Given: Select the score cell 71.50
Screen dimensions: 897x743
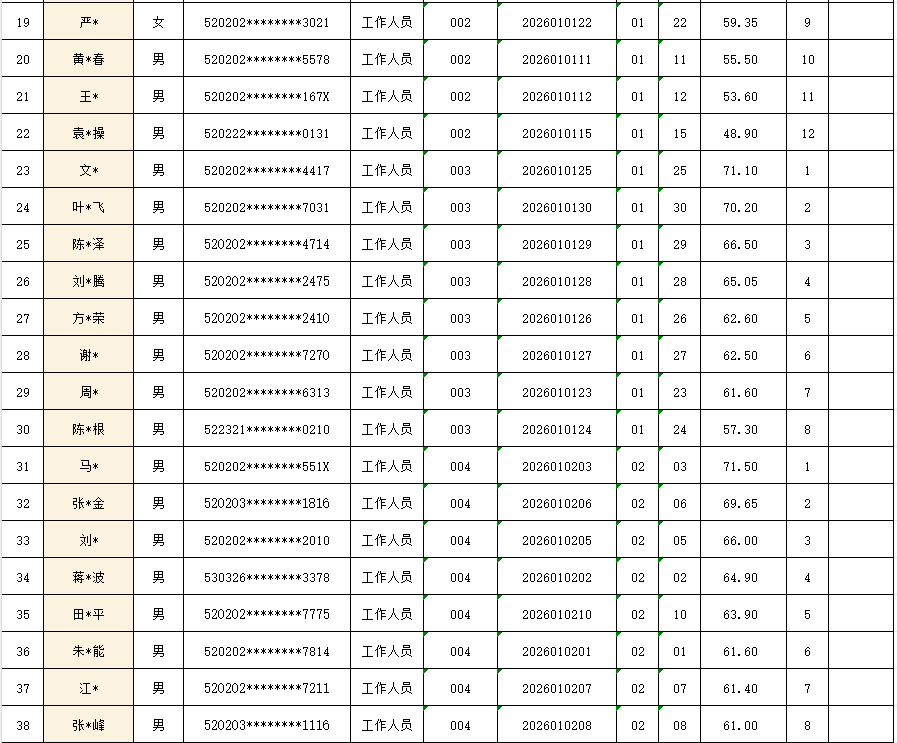Looking at the screenshot, I should point(740,466).
